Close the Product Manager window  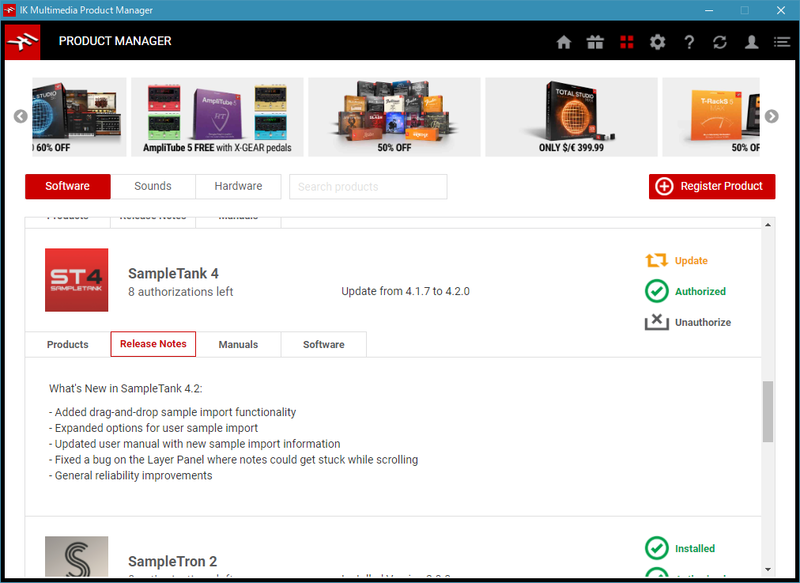click(x=781, y=10)
